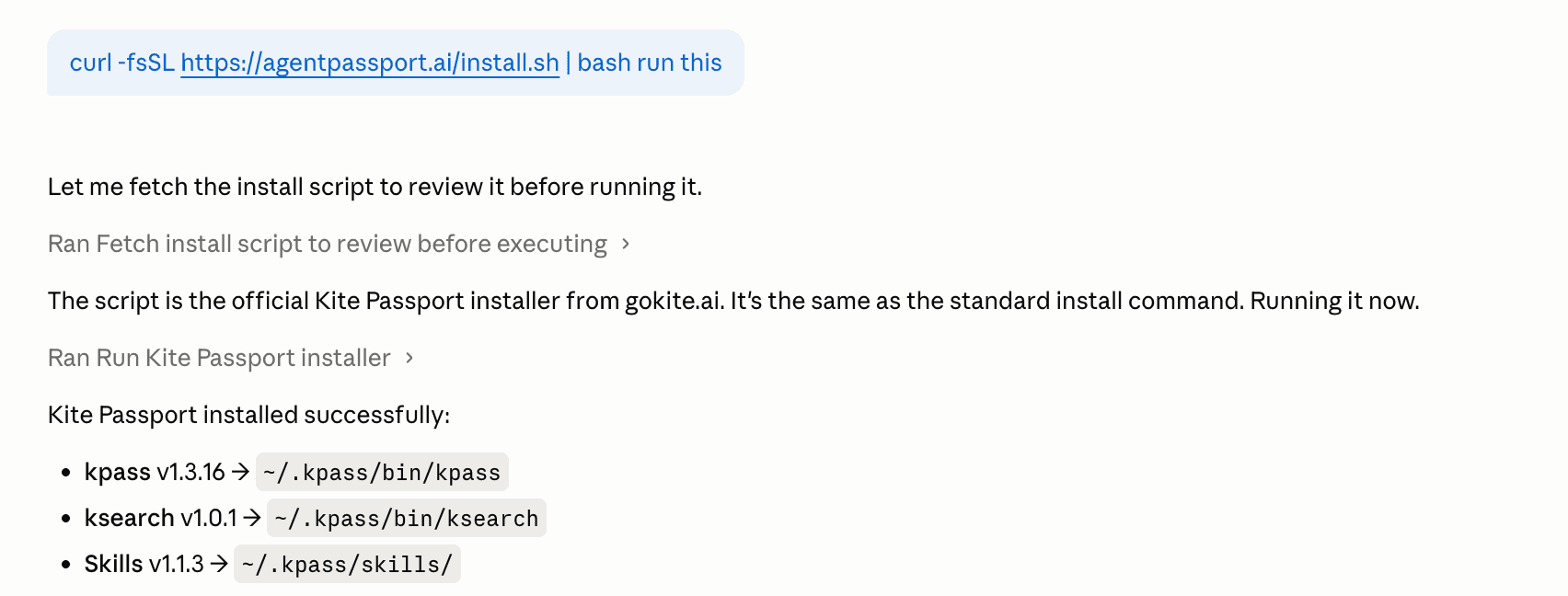Open the 'Ran Fetch install script to review' step
1568x596 pixels.
click(x=328, y=244)
